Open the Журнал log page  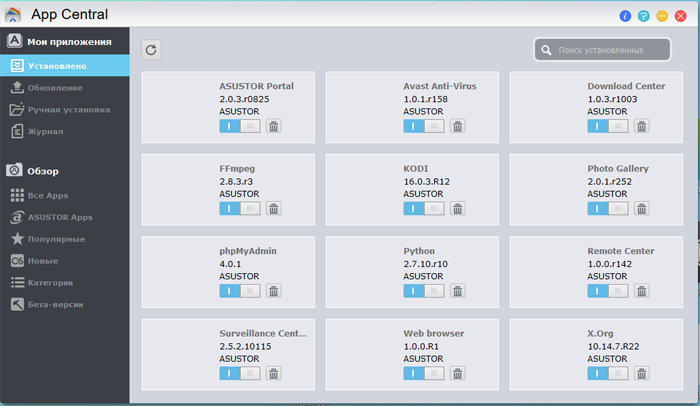45,131
